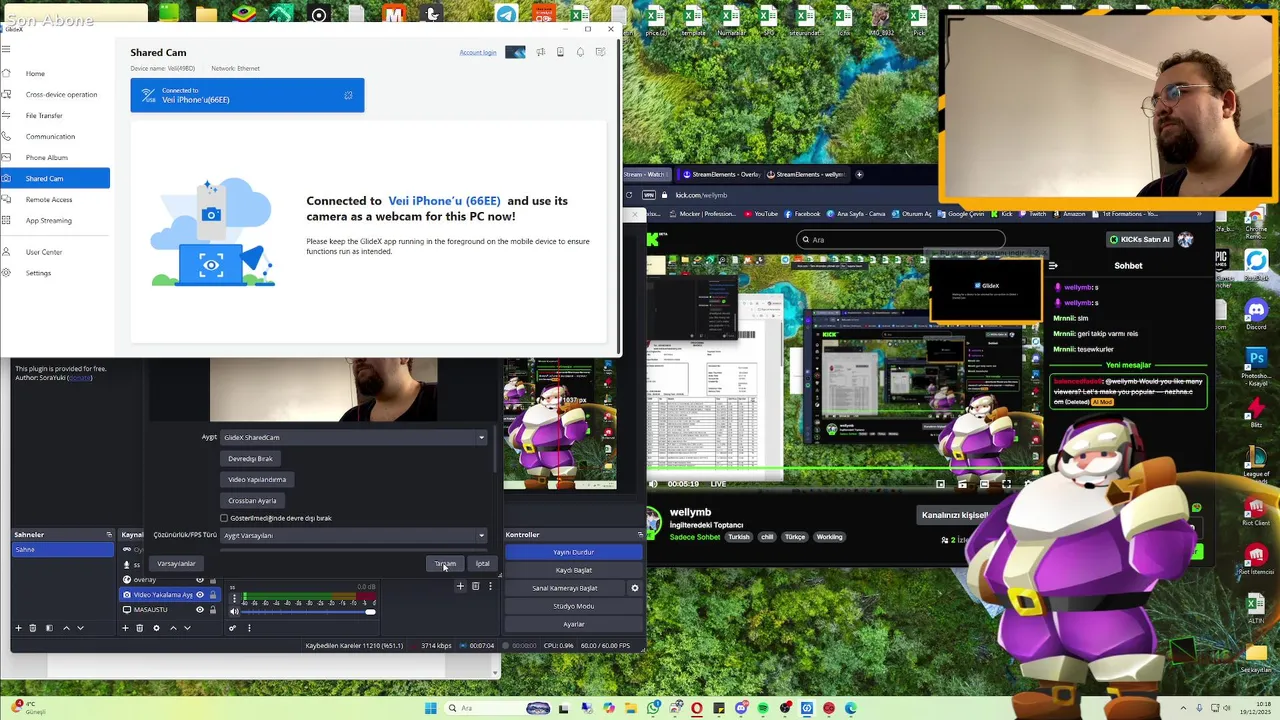This screenshot has width=1280, height=720.
Task: Click the Varsayılanlar button
Action: (x=176, y=563)
